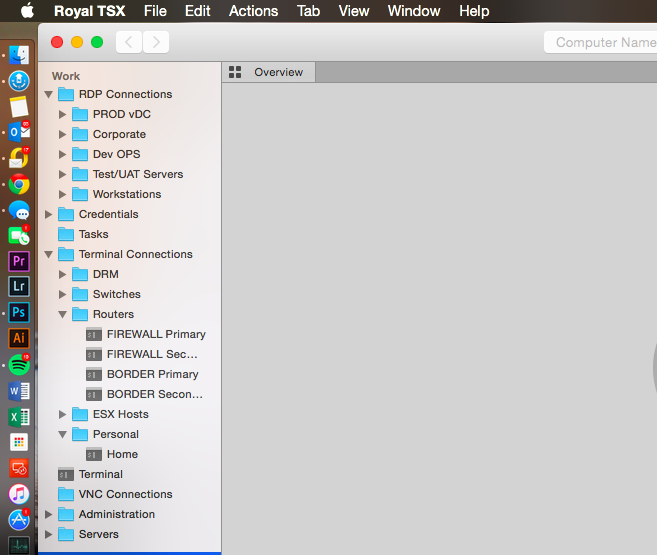Open the blue circular arrow dock icon
Screen dimensions: 657x555
19,81
